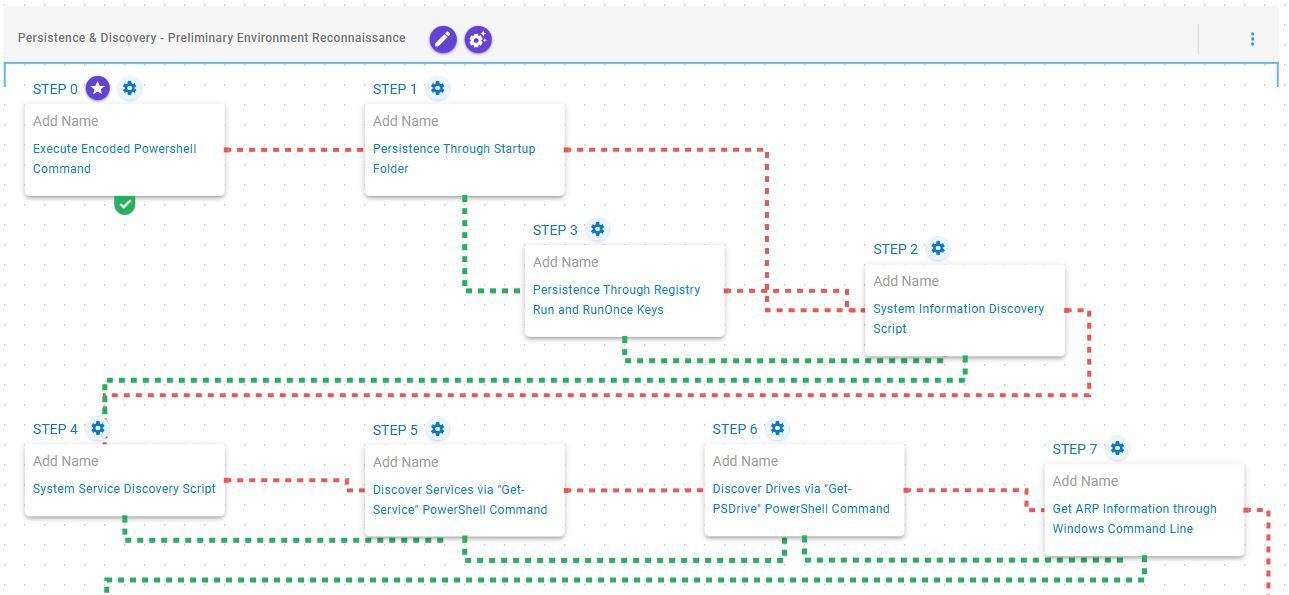Open STEP 2 gear settings

click(x=937, y=249)
